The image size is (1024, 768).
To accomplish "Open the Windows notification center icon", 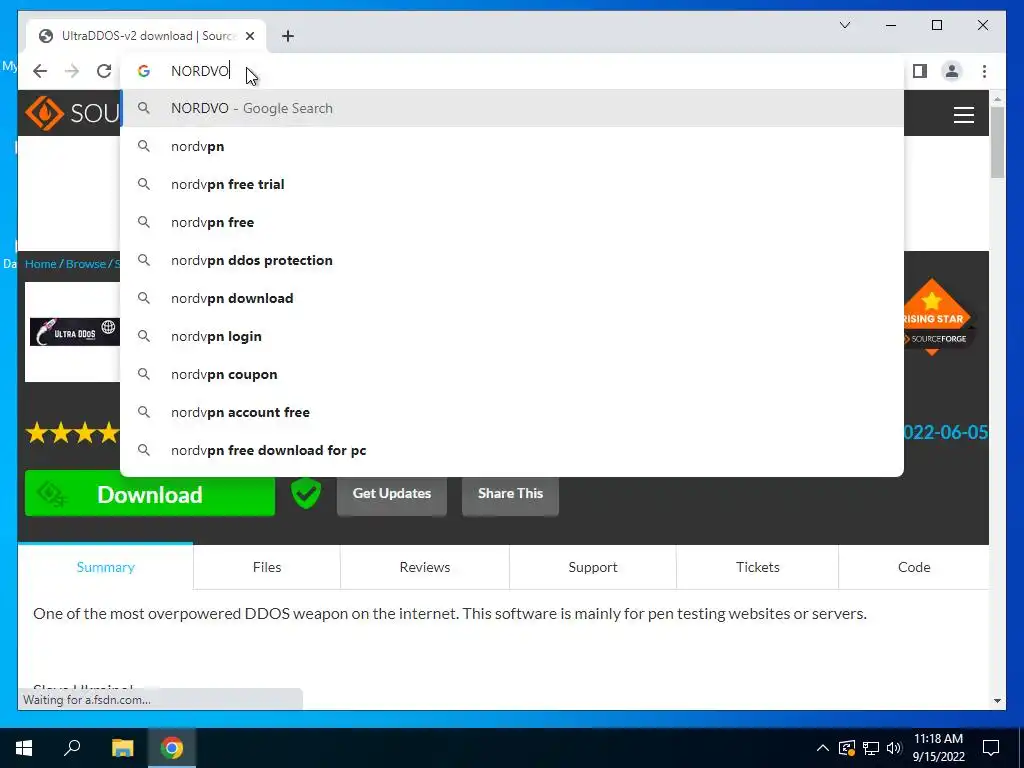I will tap(991, 748).
